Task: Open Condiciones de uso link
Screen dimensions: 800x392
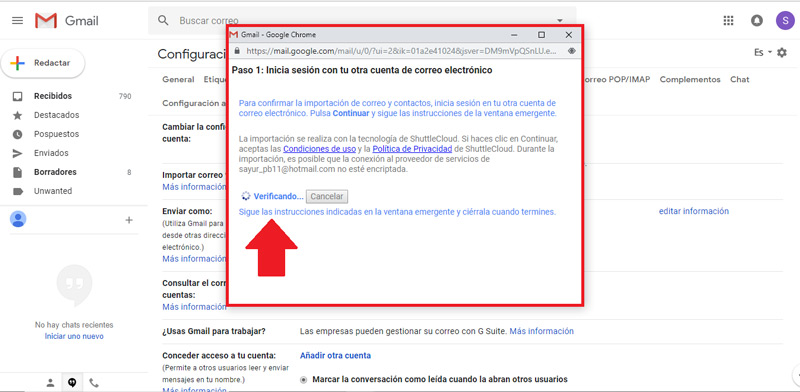Action: [x=319, y=150]
